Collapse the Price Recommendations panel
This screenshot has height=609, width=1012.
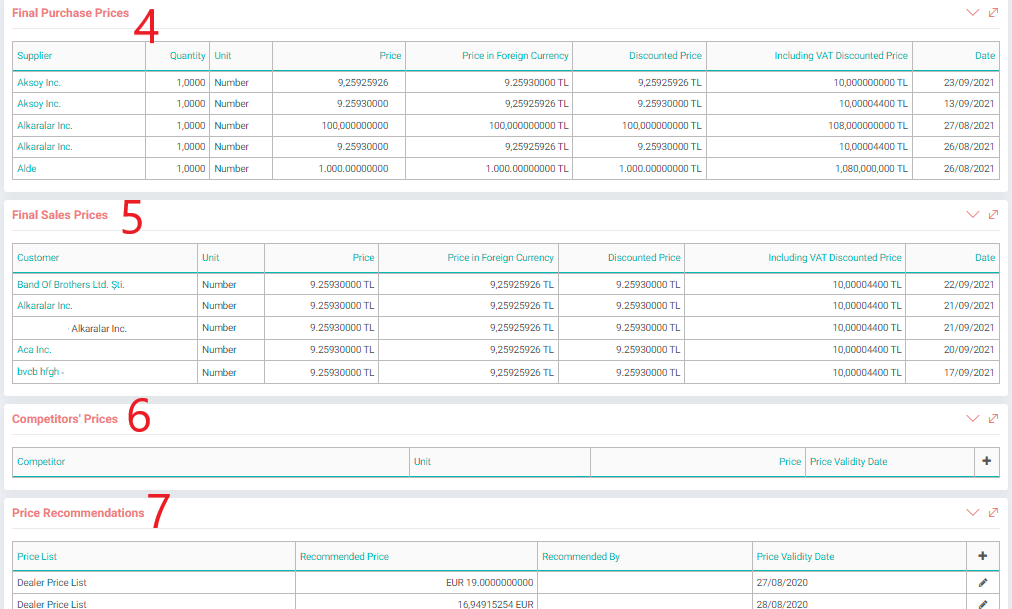(972, 513)
